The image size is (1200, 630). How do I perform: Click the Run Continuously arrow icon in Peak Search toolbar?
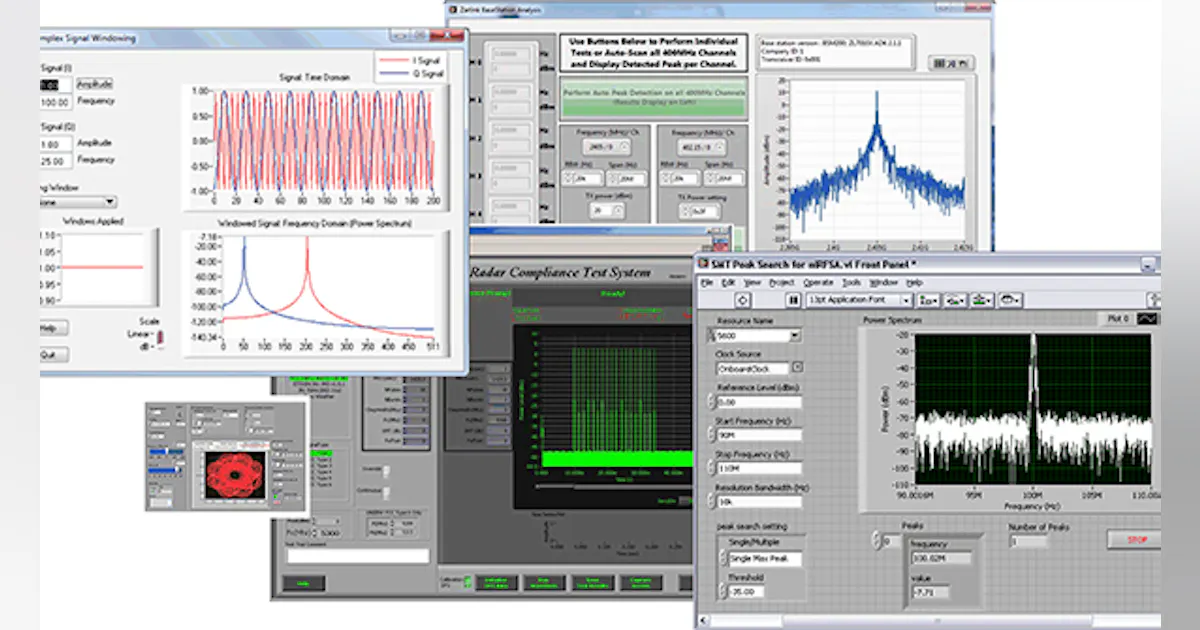[743, 299]
